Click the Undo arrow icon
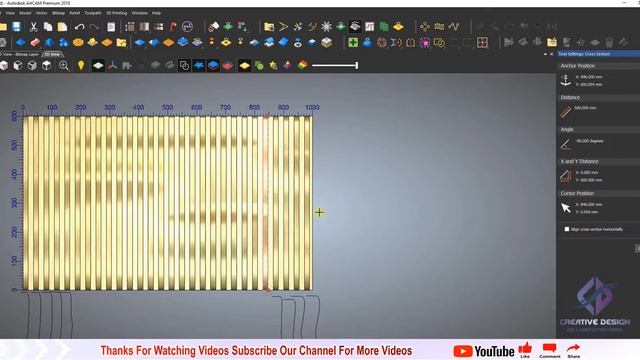The width and height of the screenshot is (640, 360). click(80, 27)
